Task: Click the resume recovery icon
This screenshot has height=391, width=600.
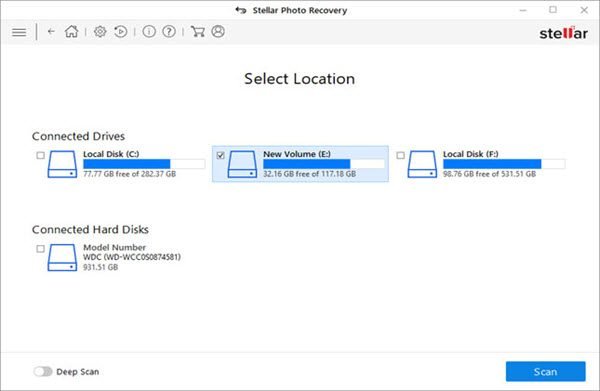Action: [121, 31]
